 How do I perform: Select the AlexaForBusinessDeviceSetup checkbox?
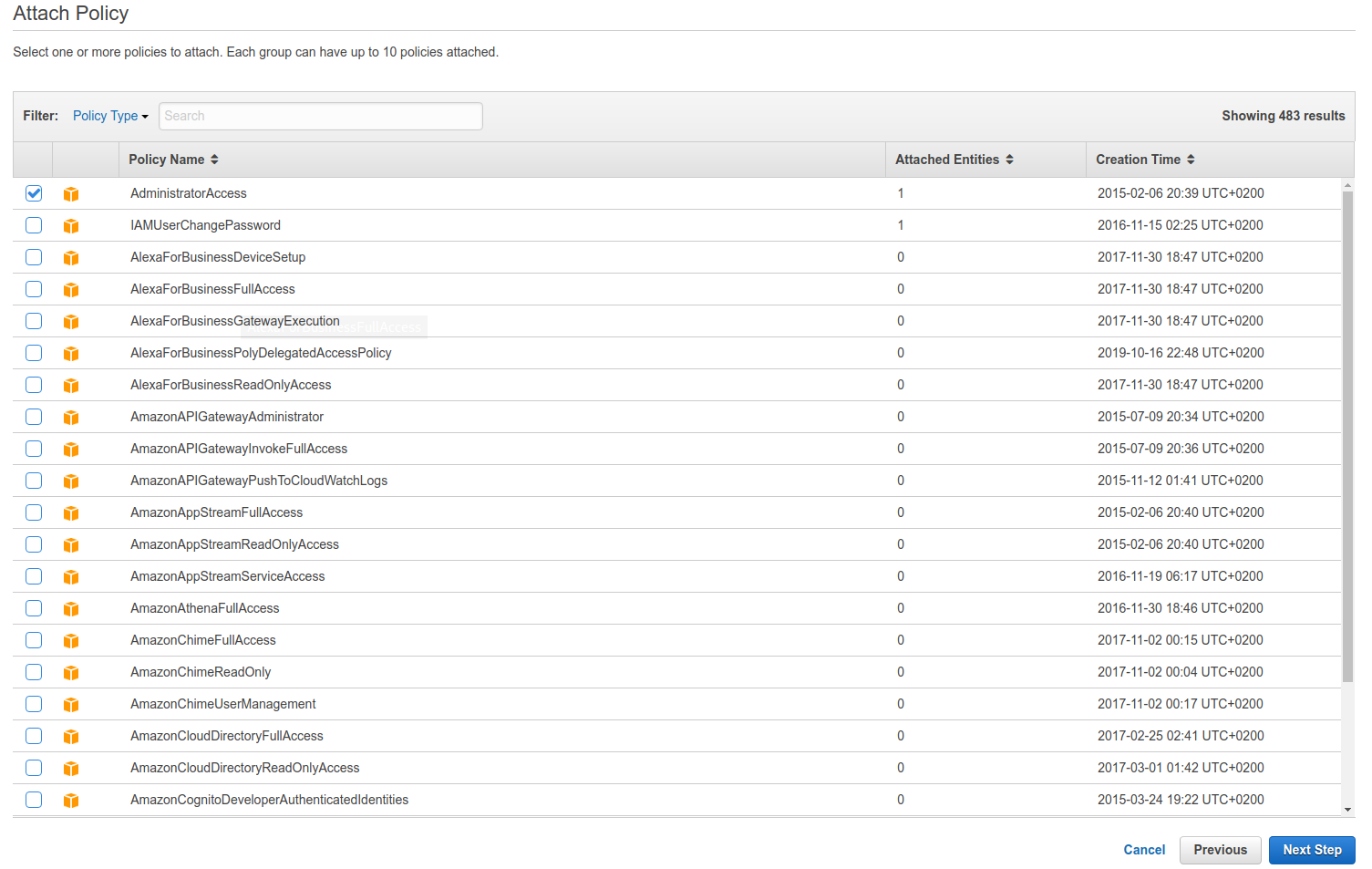34,257
